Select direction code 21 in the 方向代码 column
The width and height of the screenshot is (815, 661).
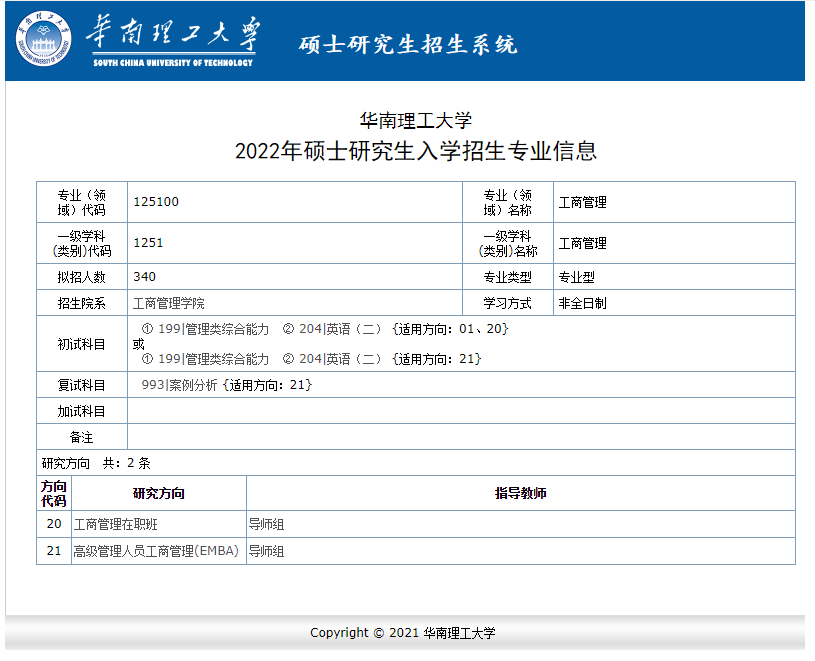tap(54, 551)
